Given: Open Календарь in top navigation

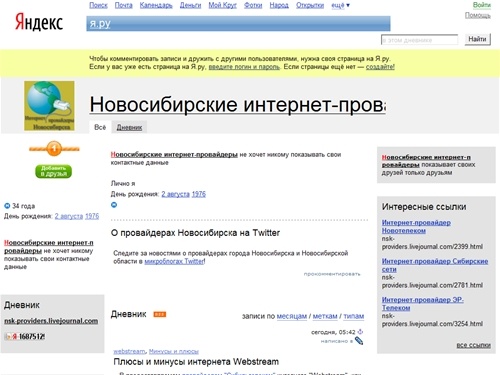Looking at the screenshot, I should [156, 5].
